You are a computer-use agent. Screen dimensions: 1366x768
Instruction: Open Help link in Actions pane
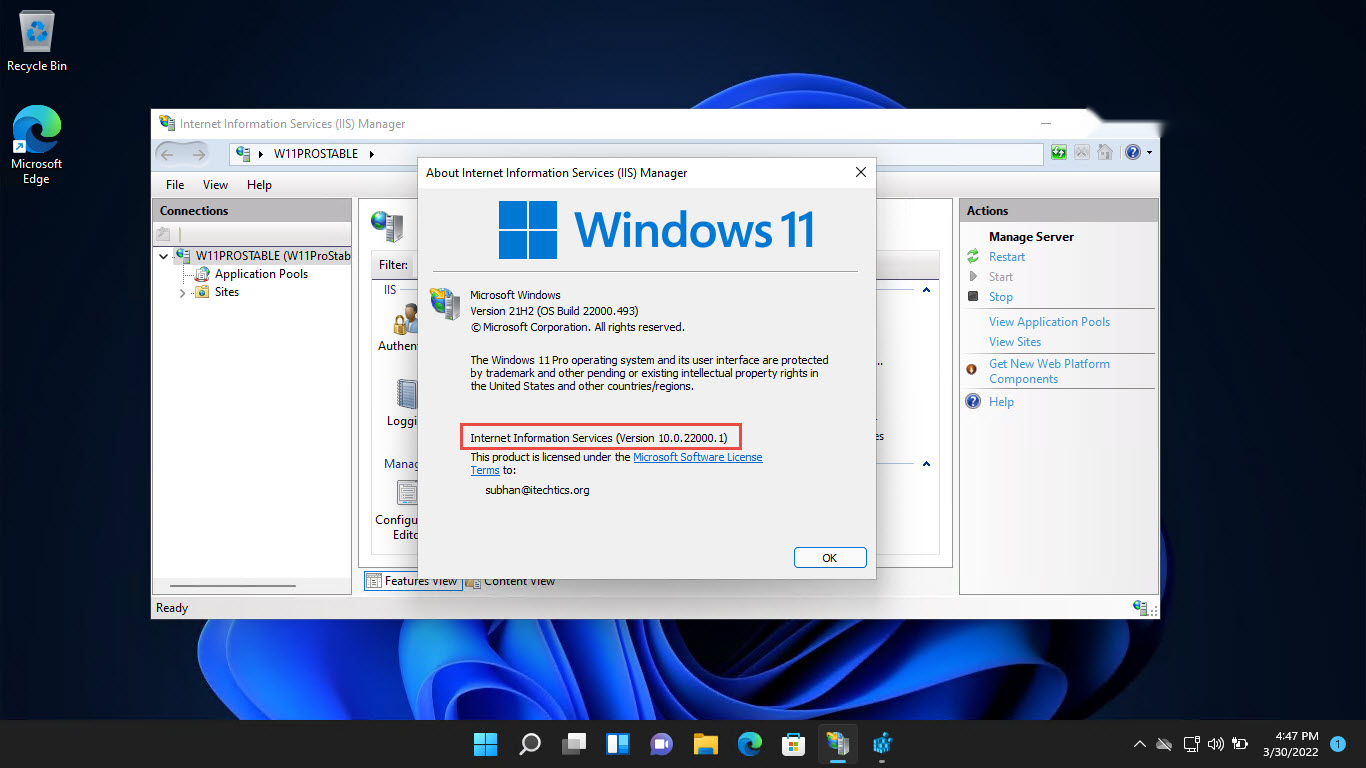(x=1001, y=402)
